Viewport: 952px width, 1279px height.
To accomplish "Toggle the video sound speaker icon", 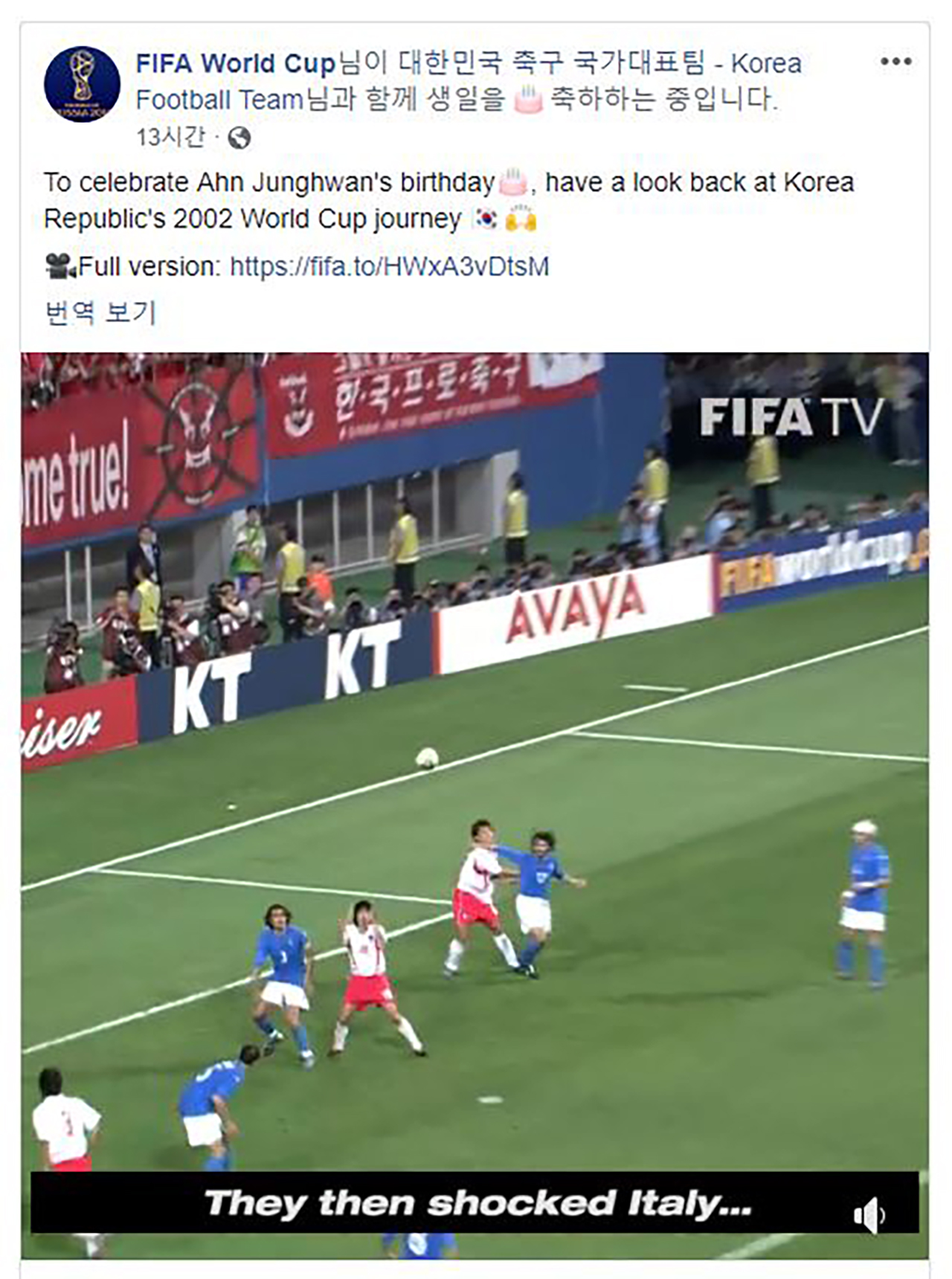I will pyautogui.click(x=869, y=1215).
